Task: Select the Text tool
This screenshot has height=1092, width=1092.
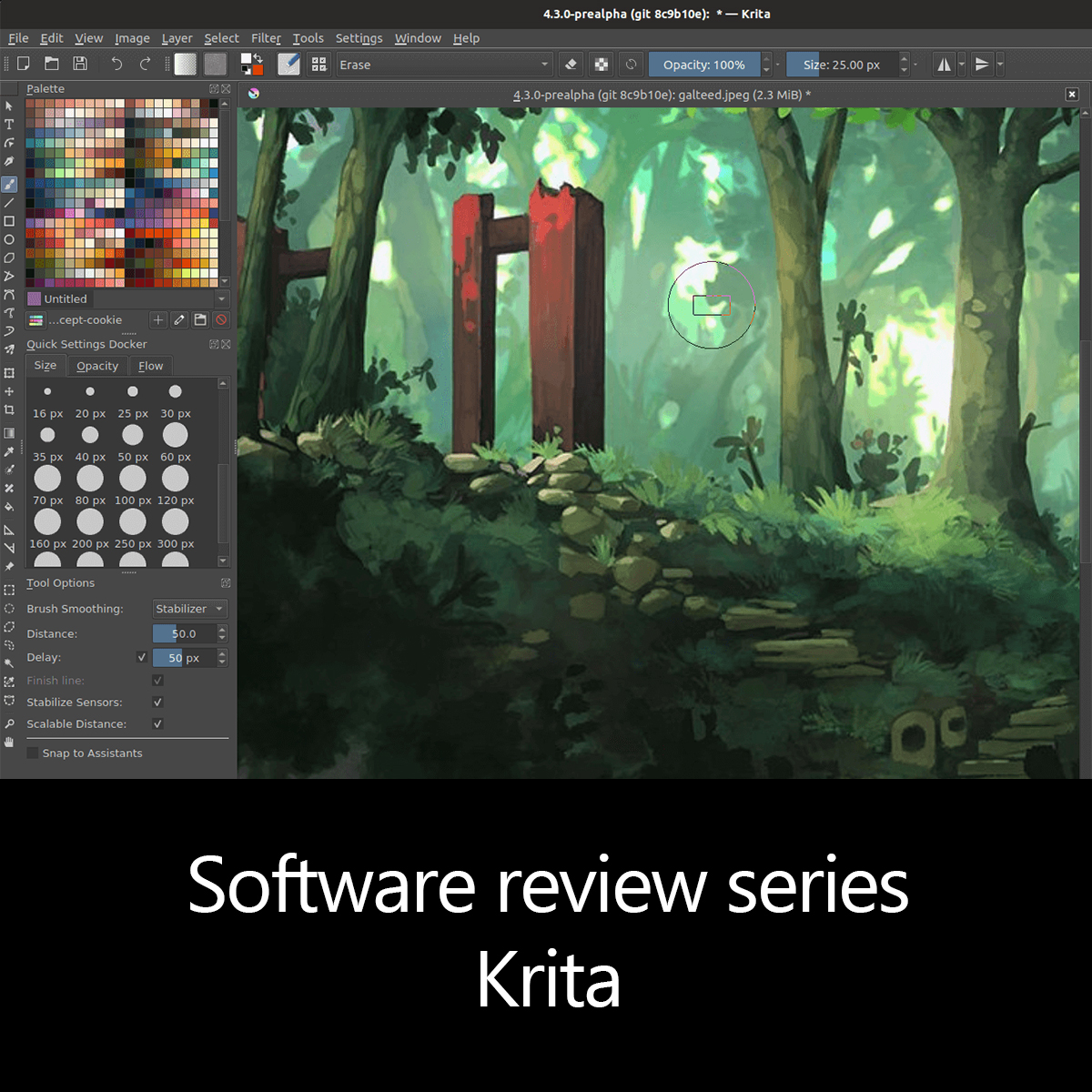Action: (x=10, y=125)
